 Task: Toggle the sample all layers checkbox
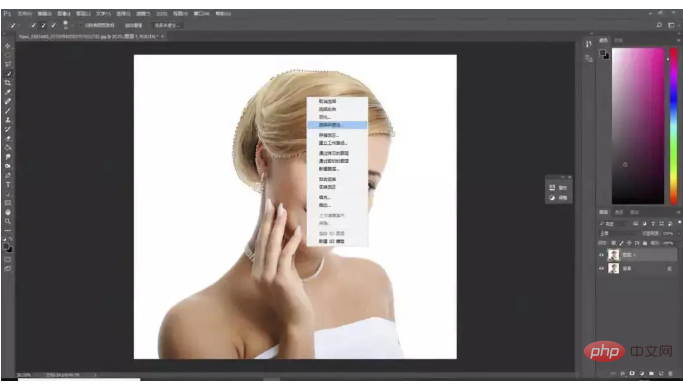pyautogui.click(x=81, y=25)
